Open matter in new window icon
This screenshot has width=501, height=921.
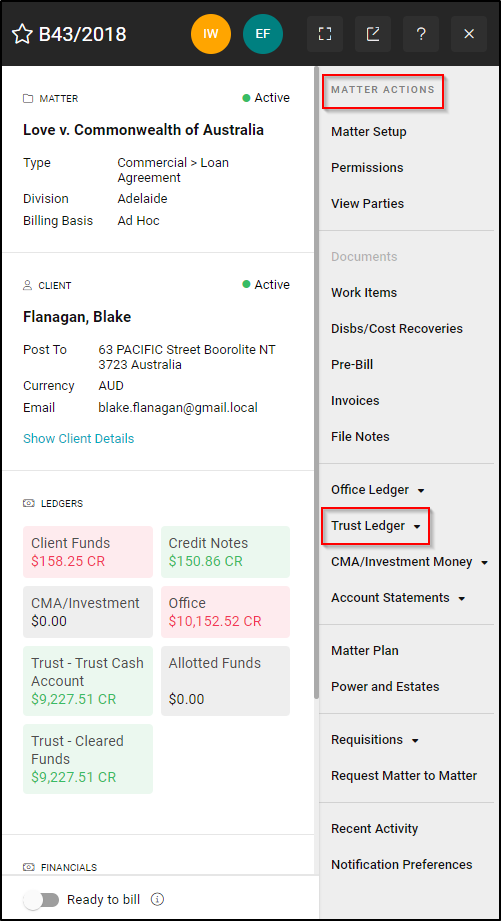[x=373, y=34]
